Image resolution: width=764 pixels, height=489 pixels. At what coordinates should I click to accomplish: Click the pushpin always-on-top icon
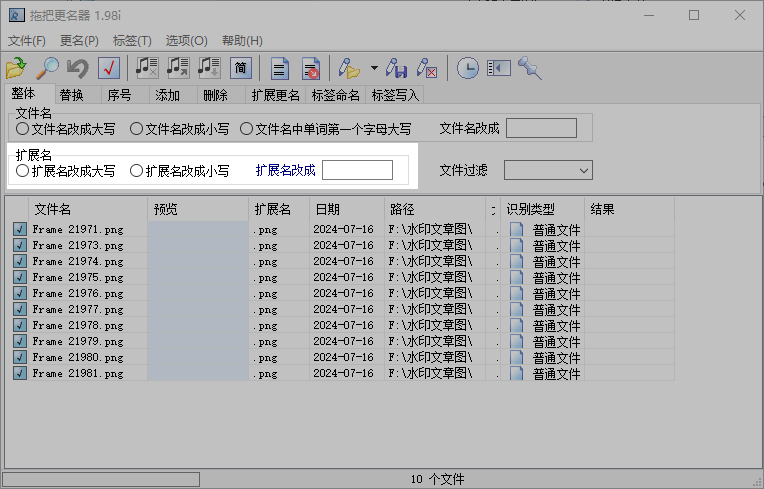[x=530, y=68]
